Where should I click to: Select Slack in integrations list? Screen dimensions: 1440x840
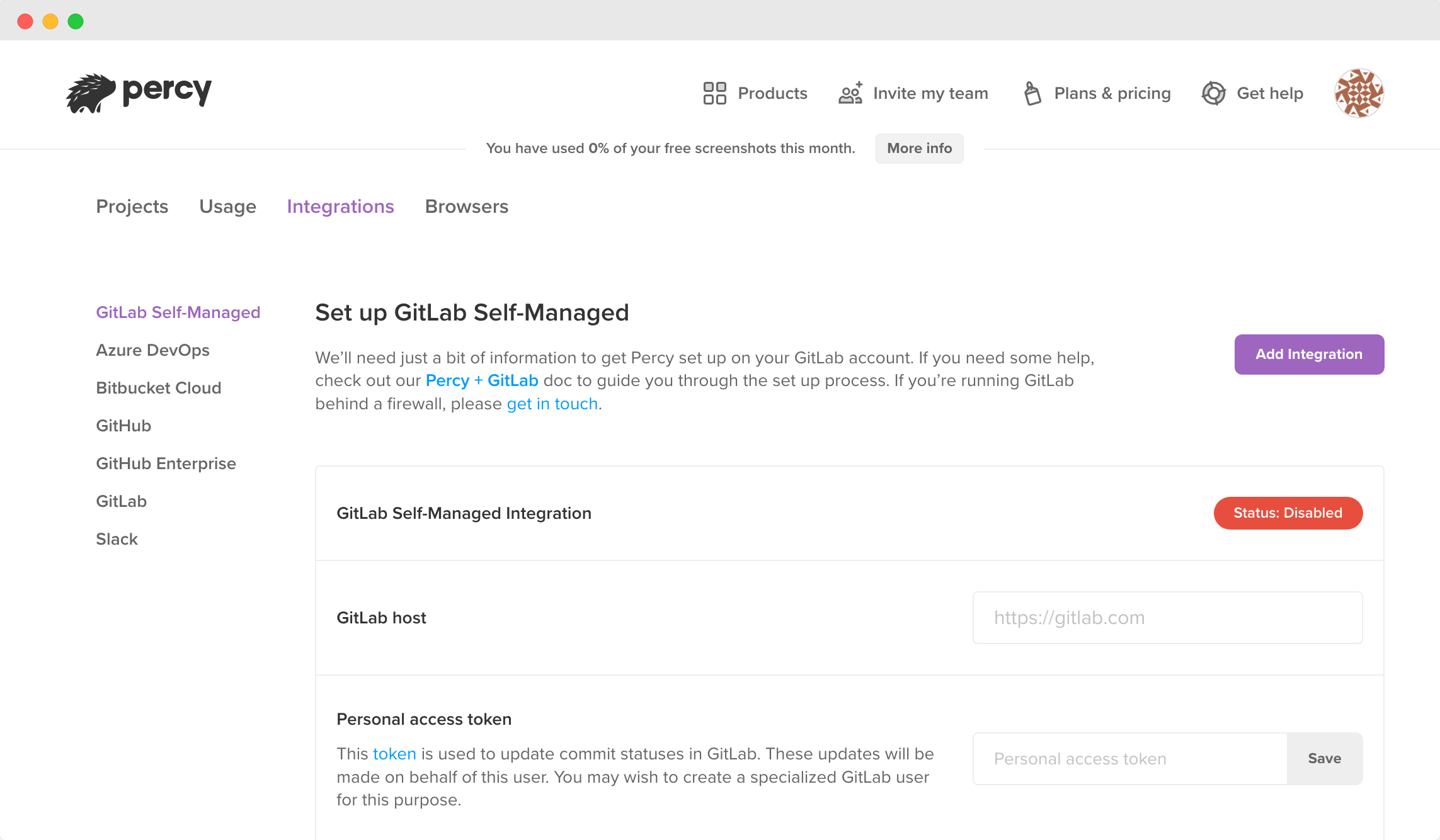[x=117, y=539]
